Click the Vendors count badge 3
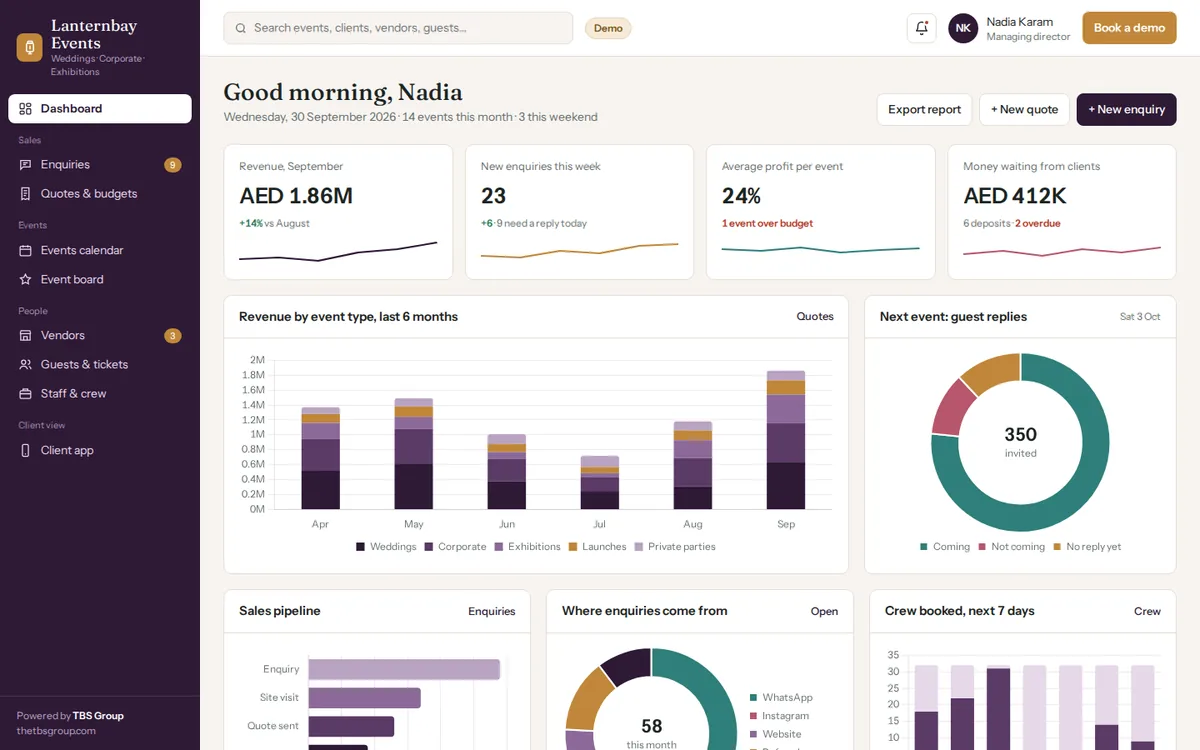This screenshot has width=1200, height=750. 172,336
